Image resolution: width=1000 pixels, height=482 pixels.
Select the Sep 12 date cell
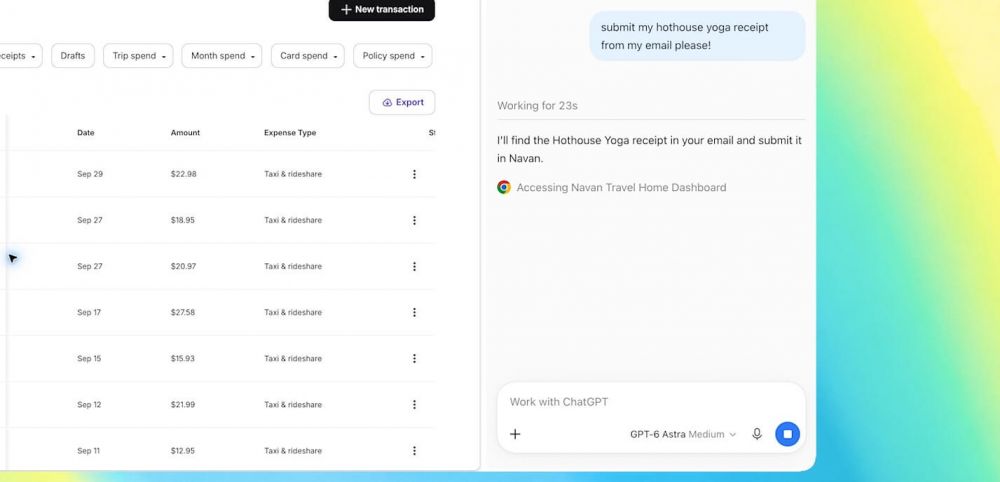pyautogui.click(x=89, y=404)
